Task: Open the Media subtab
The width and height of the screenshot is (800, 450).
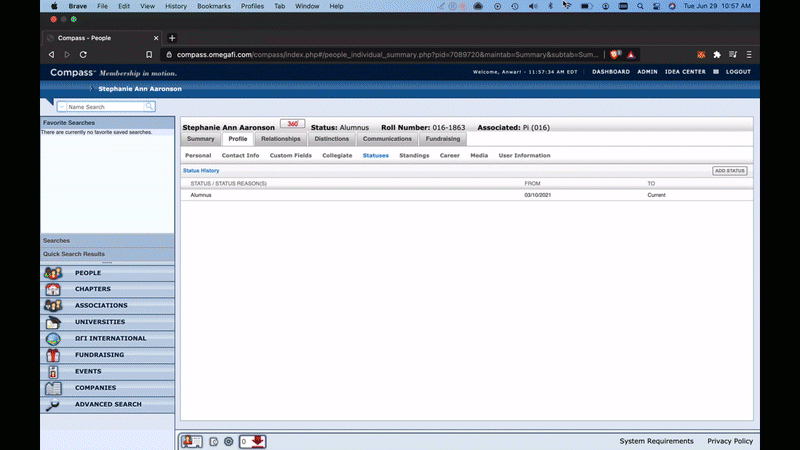Action: 479,156
